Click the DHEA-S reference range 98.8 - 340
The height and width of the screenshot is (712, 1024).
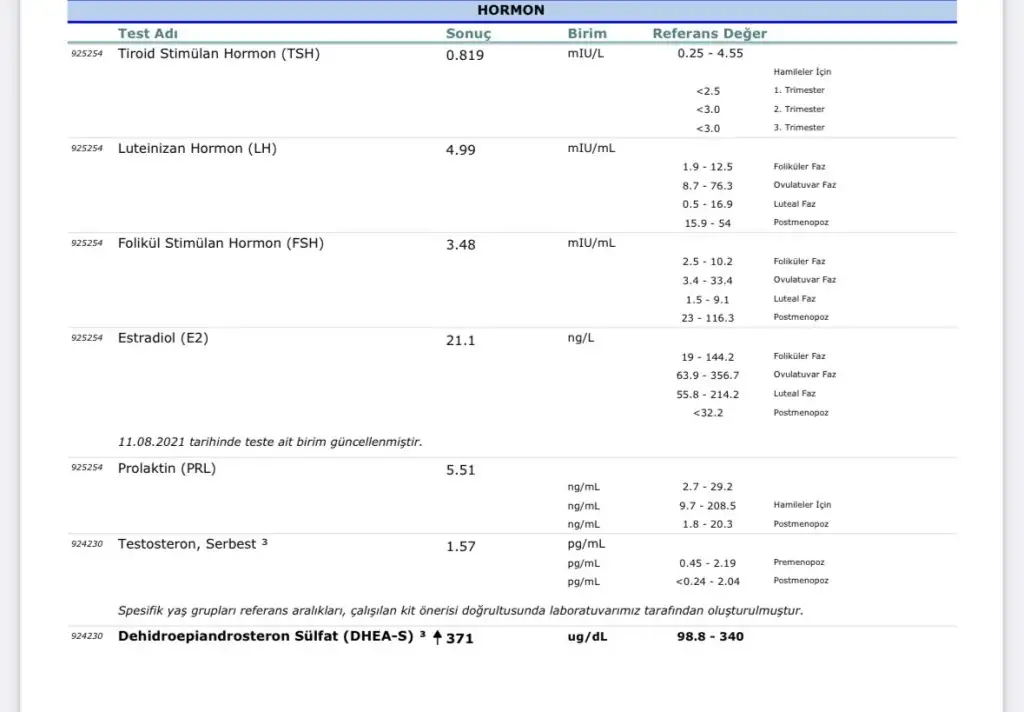pos(710,637)
